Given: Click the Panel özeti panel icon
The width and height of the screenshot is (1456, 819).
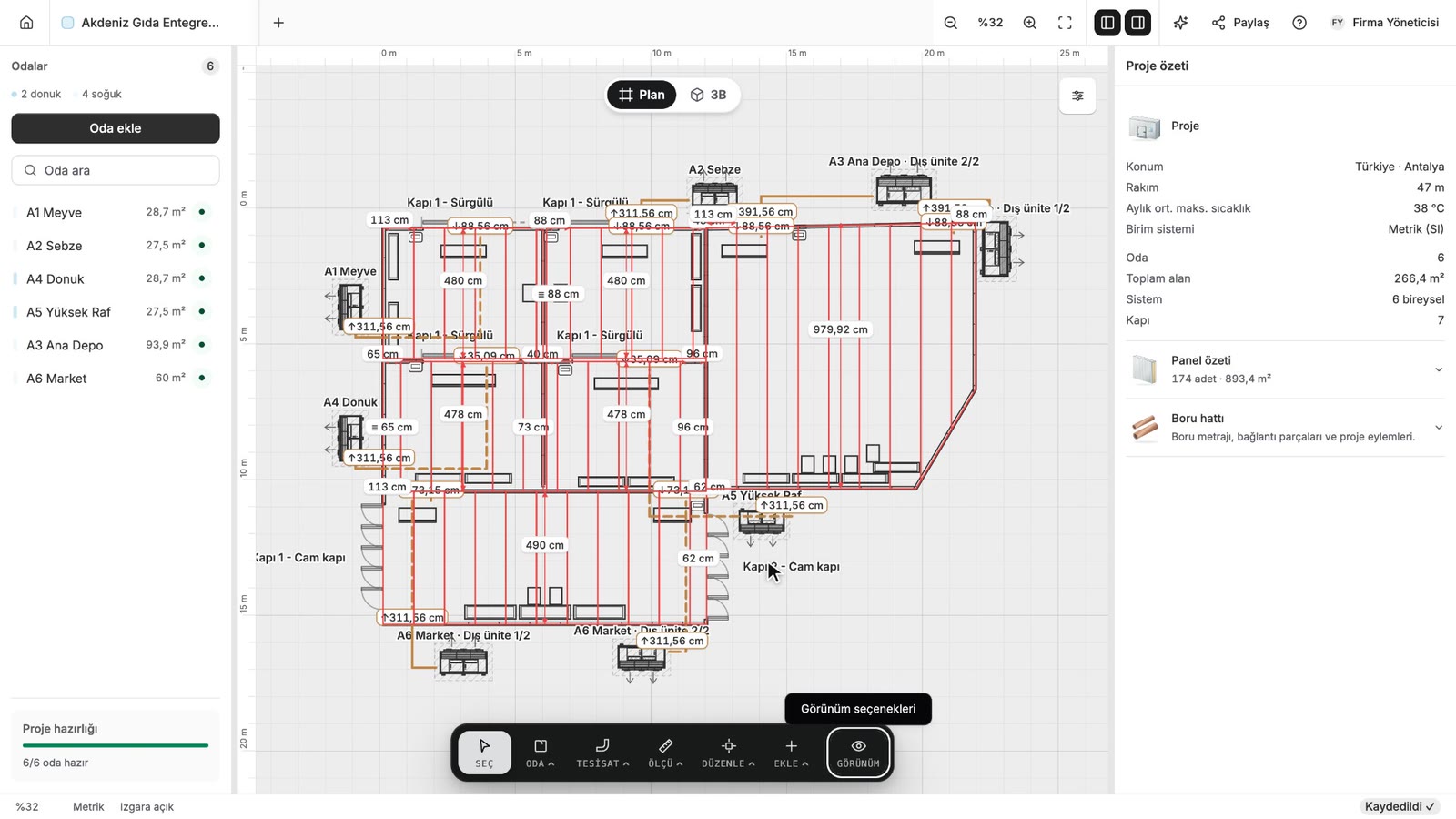Looking at the screenshot, I should pos(1144,369).
